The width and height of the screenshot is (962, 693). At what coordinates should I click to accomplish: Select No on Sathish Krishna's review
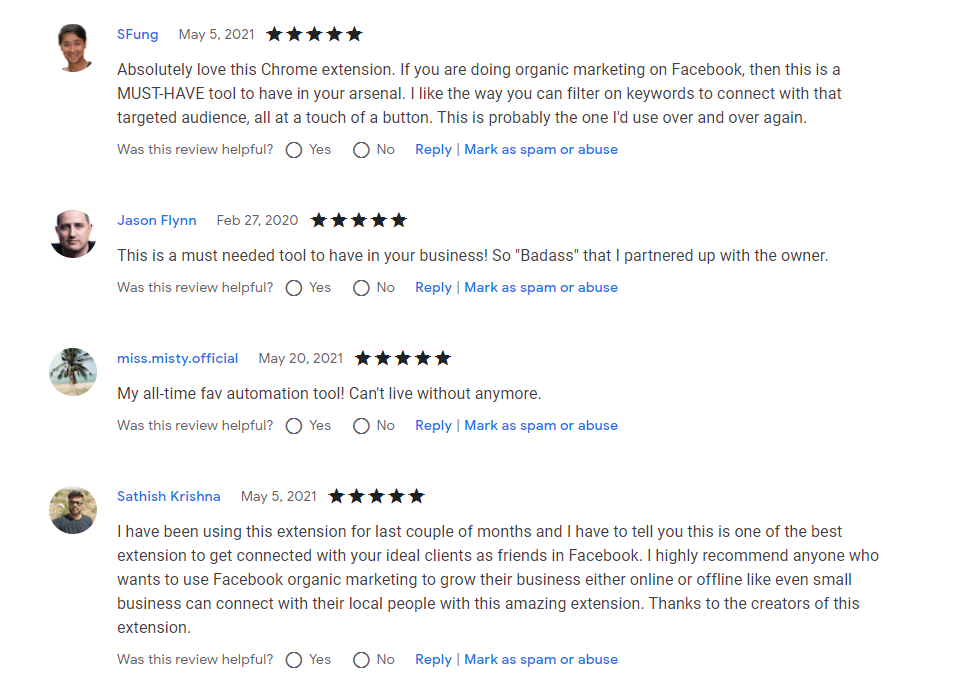(x=361, y=660)
